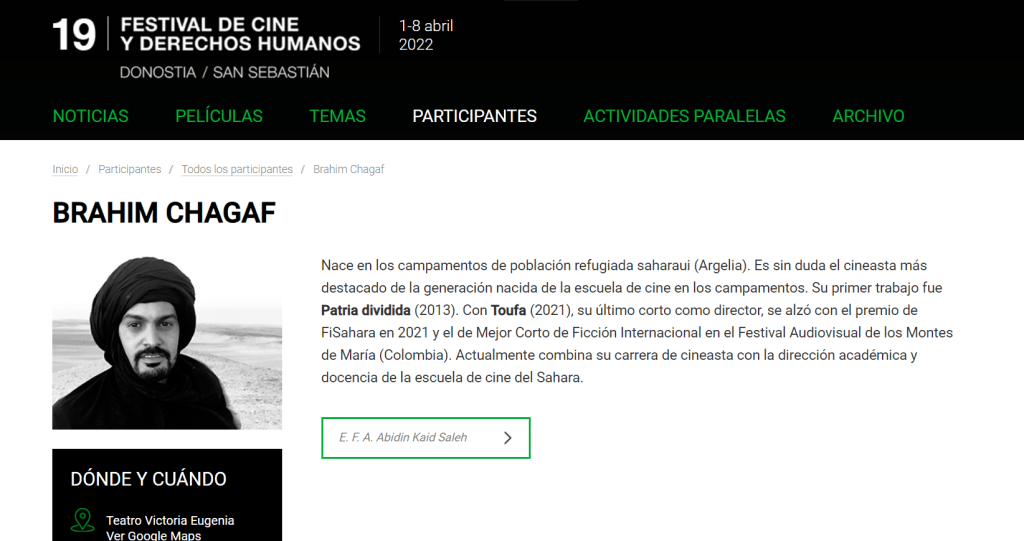Click the Brahim Chagaf breadcrumb text

point(348,170)
